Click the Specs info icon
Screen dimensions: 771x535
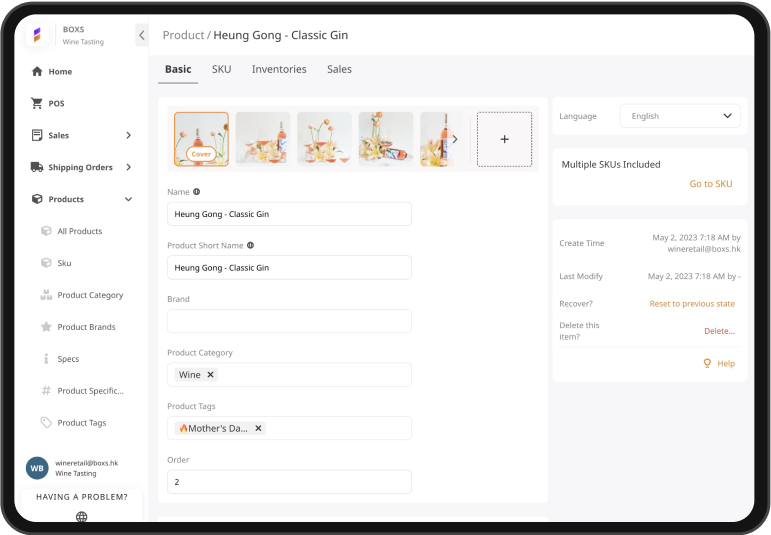coord(46,359)
